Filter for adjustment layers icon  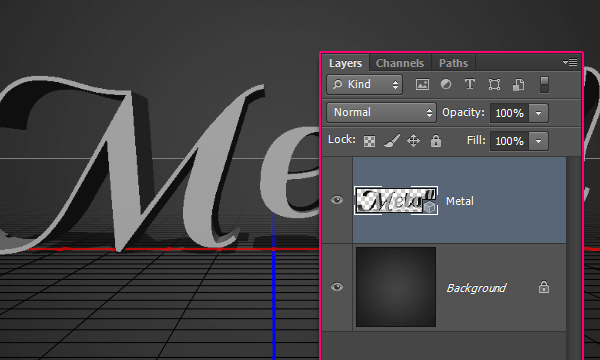[446, 84]
